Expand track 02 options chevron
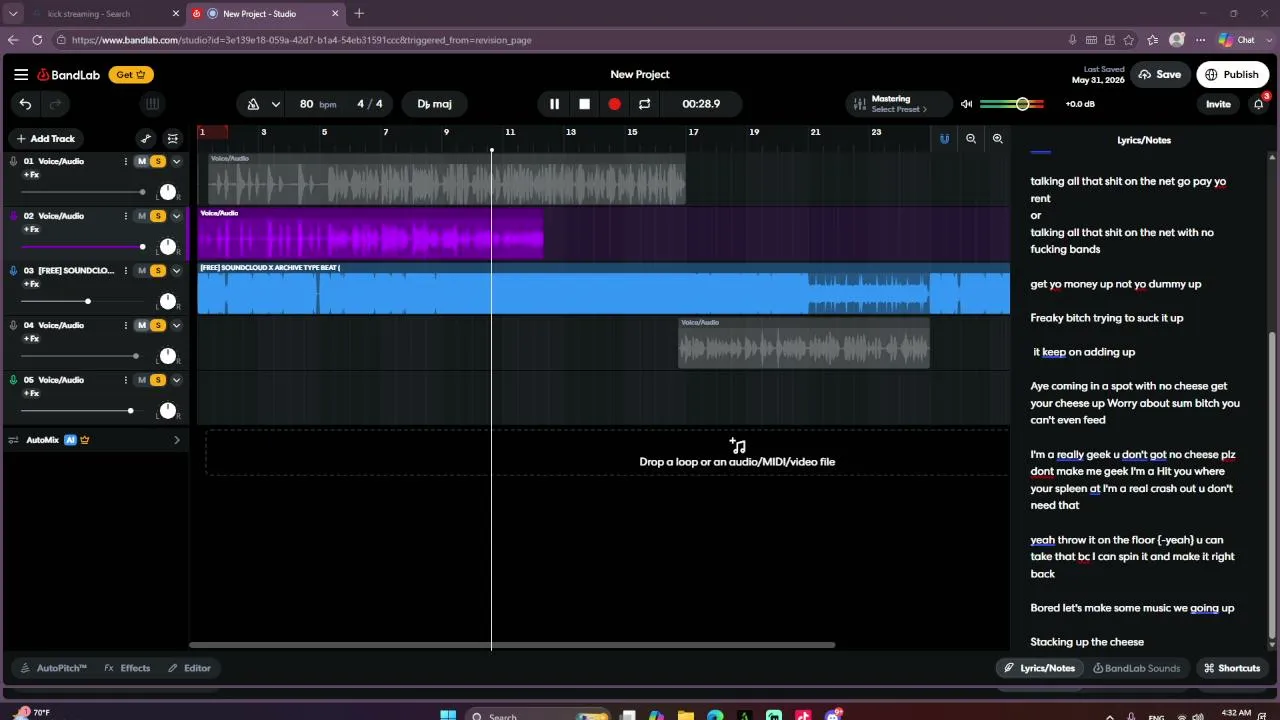This screenshot has width=1280, height=720. pos(177,216)
